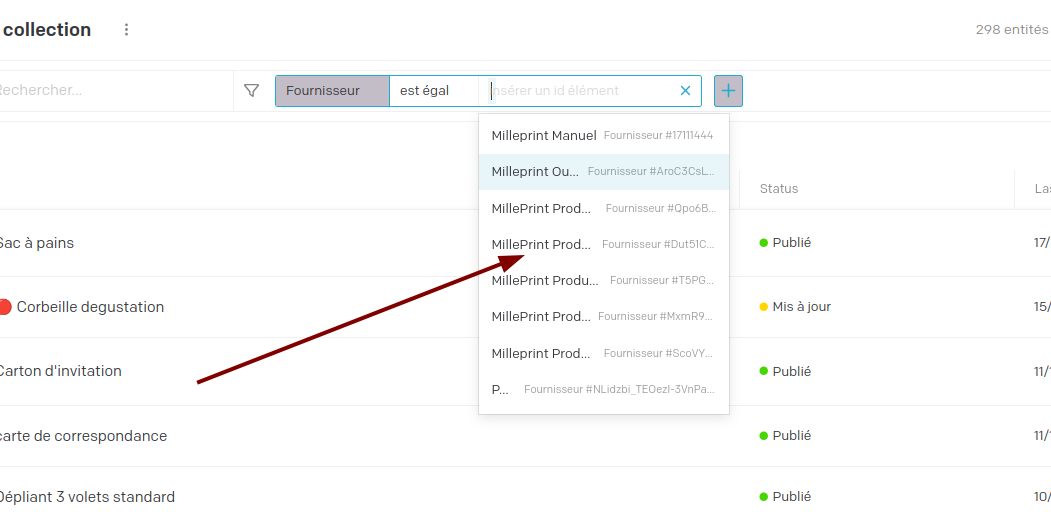Click the yellow Mis à jour status dot
The width and height of the screenshot is (1051, 512).
coord(764,307)
